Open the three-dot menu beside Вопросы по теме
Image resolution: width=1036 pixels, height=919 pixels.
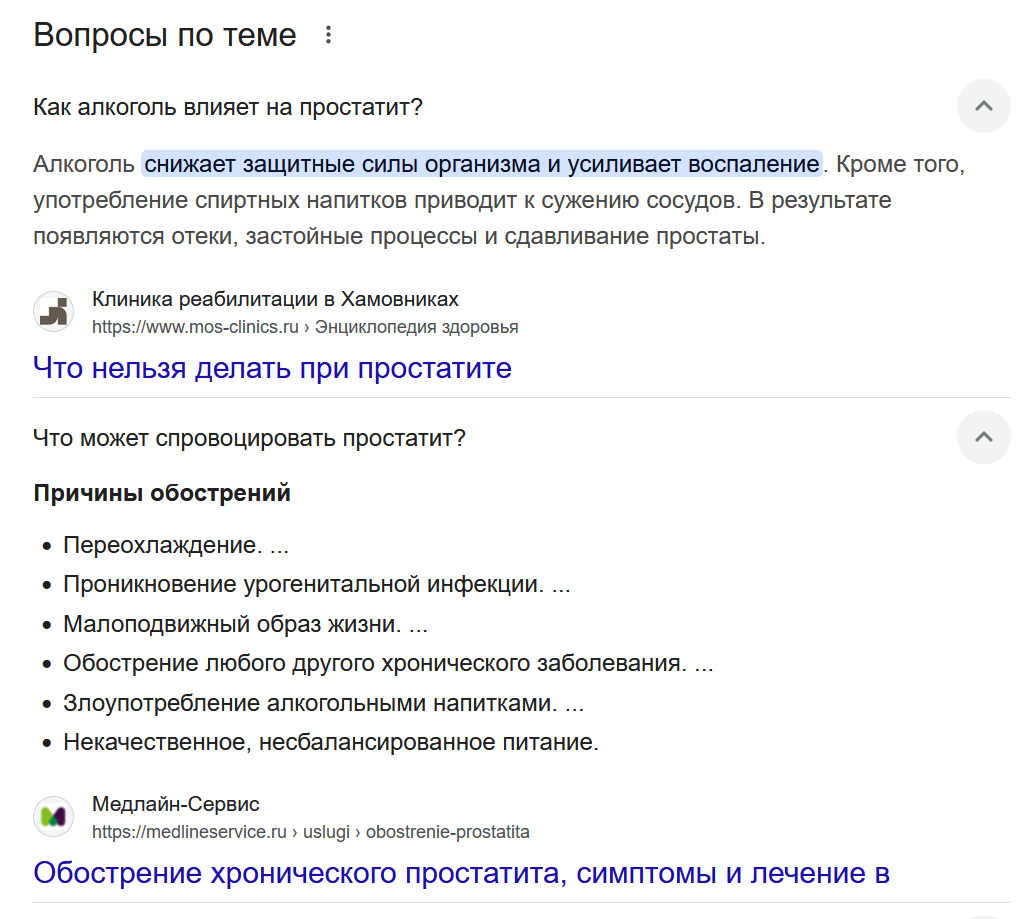[x=328, y=35]
